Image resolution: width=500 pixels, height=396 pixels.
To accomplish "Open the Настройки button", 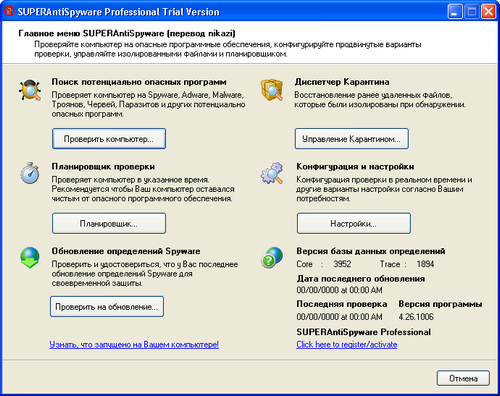I will 354,223.
